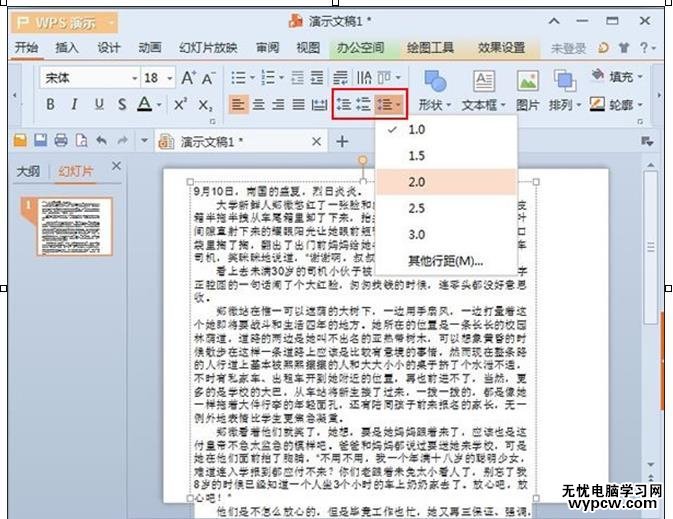Open the 动画 ribbon tab
The width and height of the screenshot is (673, 519).
click(x=150, y=48)
